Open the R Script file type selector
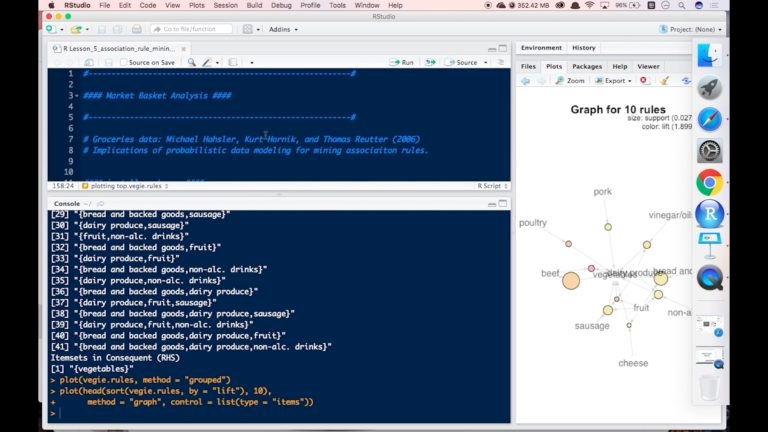 pyautogui.click(x=492, y=186)
